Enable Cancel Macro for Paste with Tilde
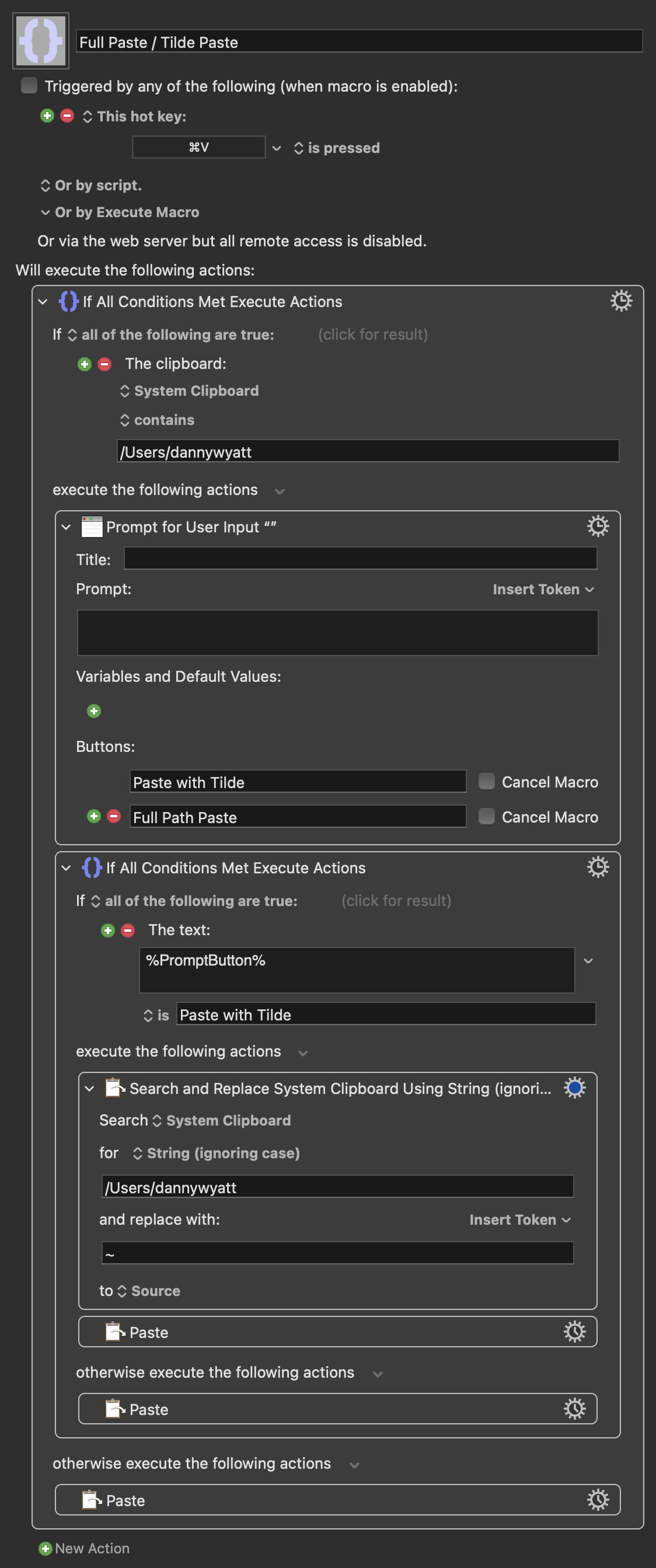This screenshot has width=656, height=1568. point(486,781)
